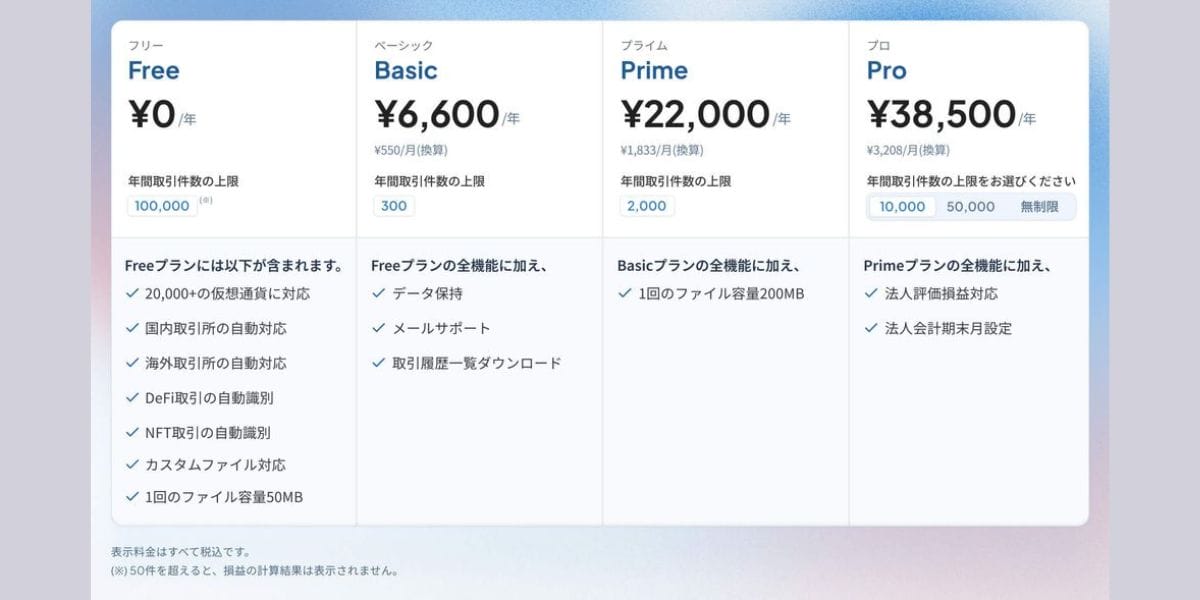Keep 10,000 selected in the Pro limit selector
This screenshot has width=1200, height=600.
(902, 206)
